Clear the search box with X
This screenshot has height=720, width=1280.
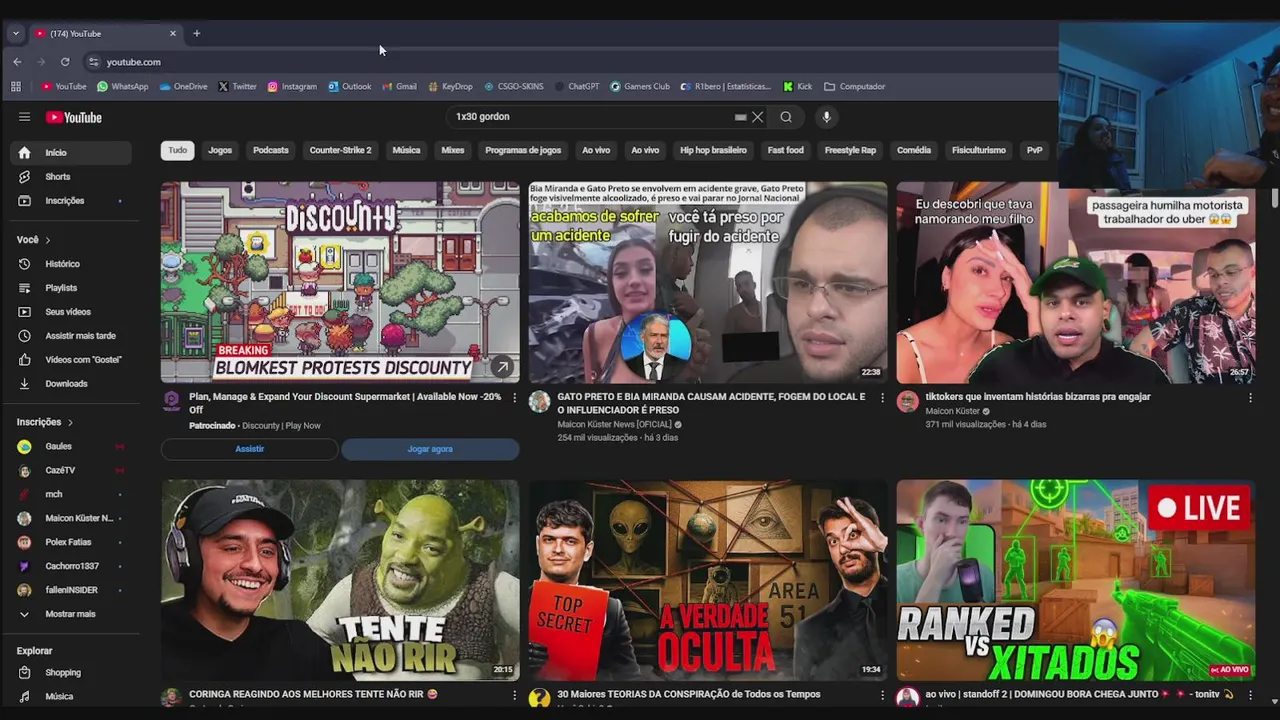[757, 117]
